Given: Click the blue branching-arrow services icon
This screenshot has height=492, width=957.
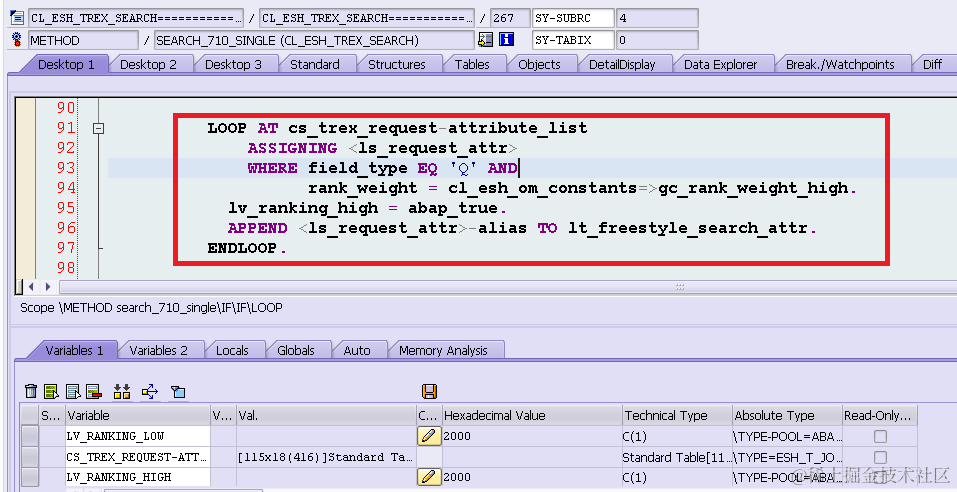Looking at the screenshot, I should (150, 391).
